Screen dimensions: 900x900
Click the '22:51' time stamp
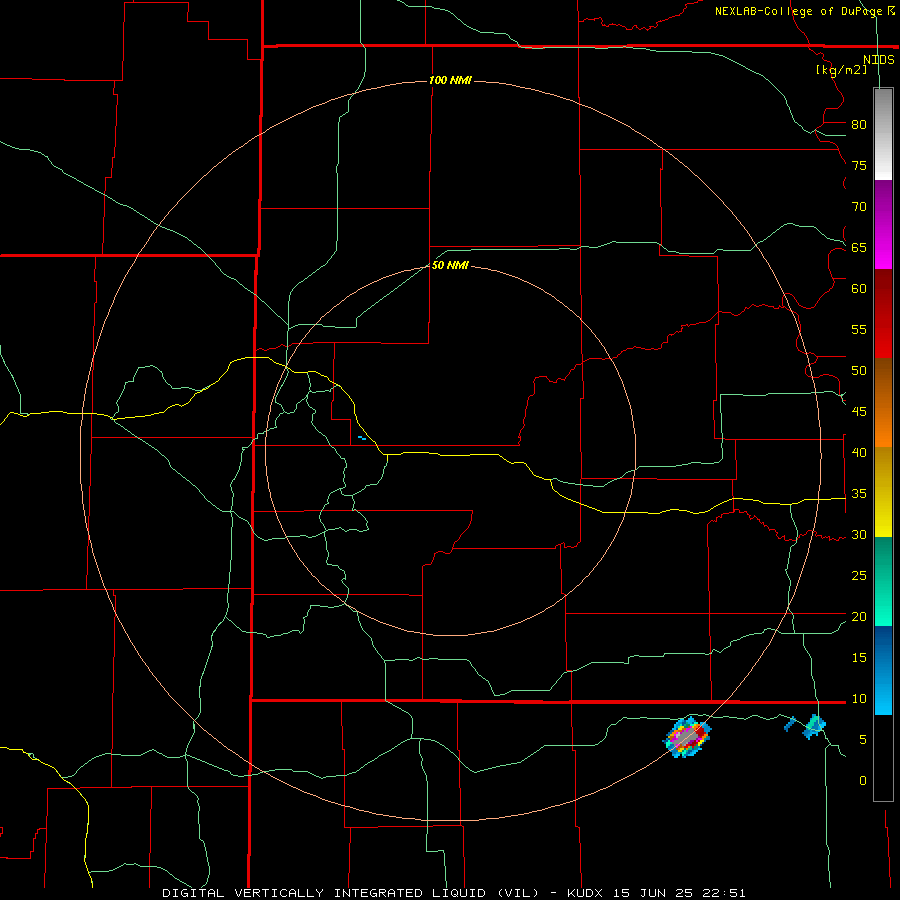725,893
